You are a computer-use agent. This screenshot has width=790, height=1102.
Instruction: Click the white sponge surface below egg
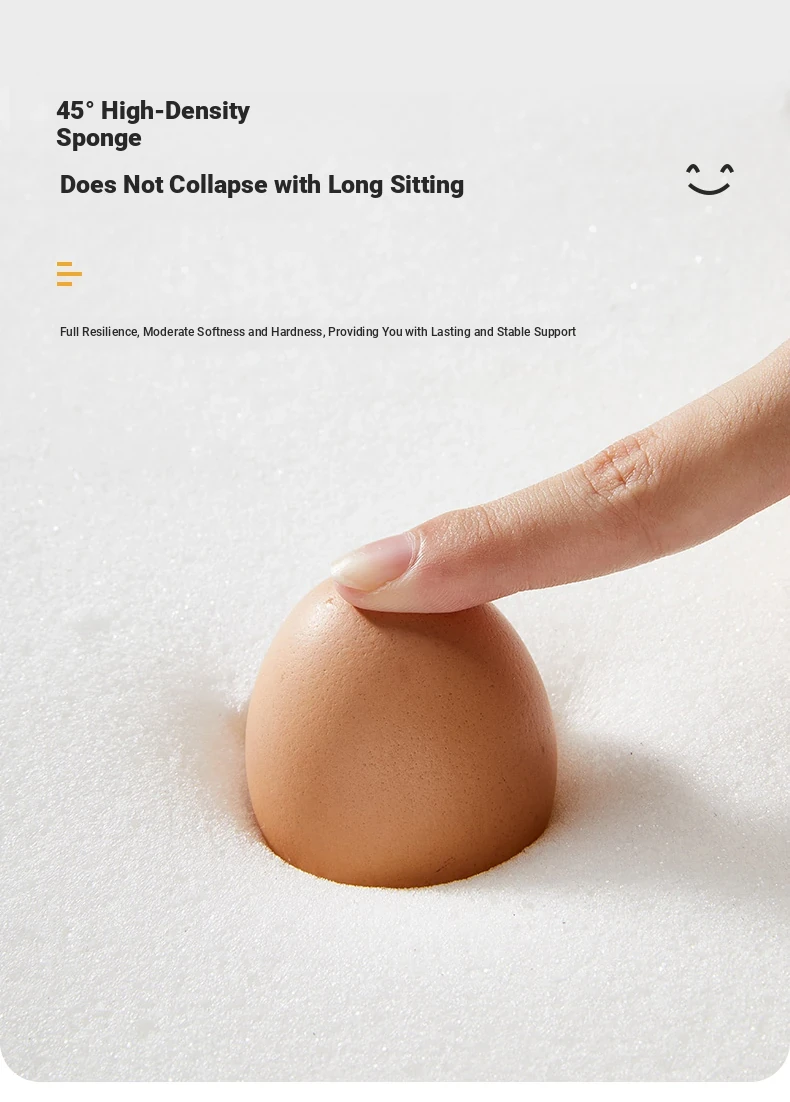(x=394, y=984)
